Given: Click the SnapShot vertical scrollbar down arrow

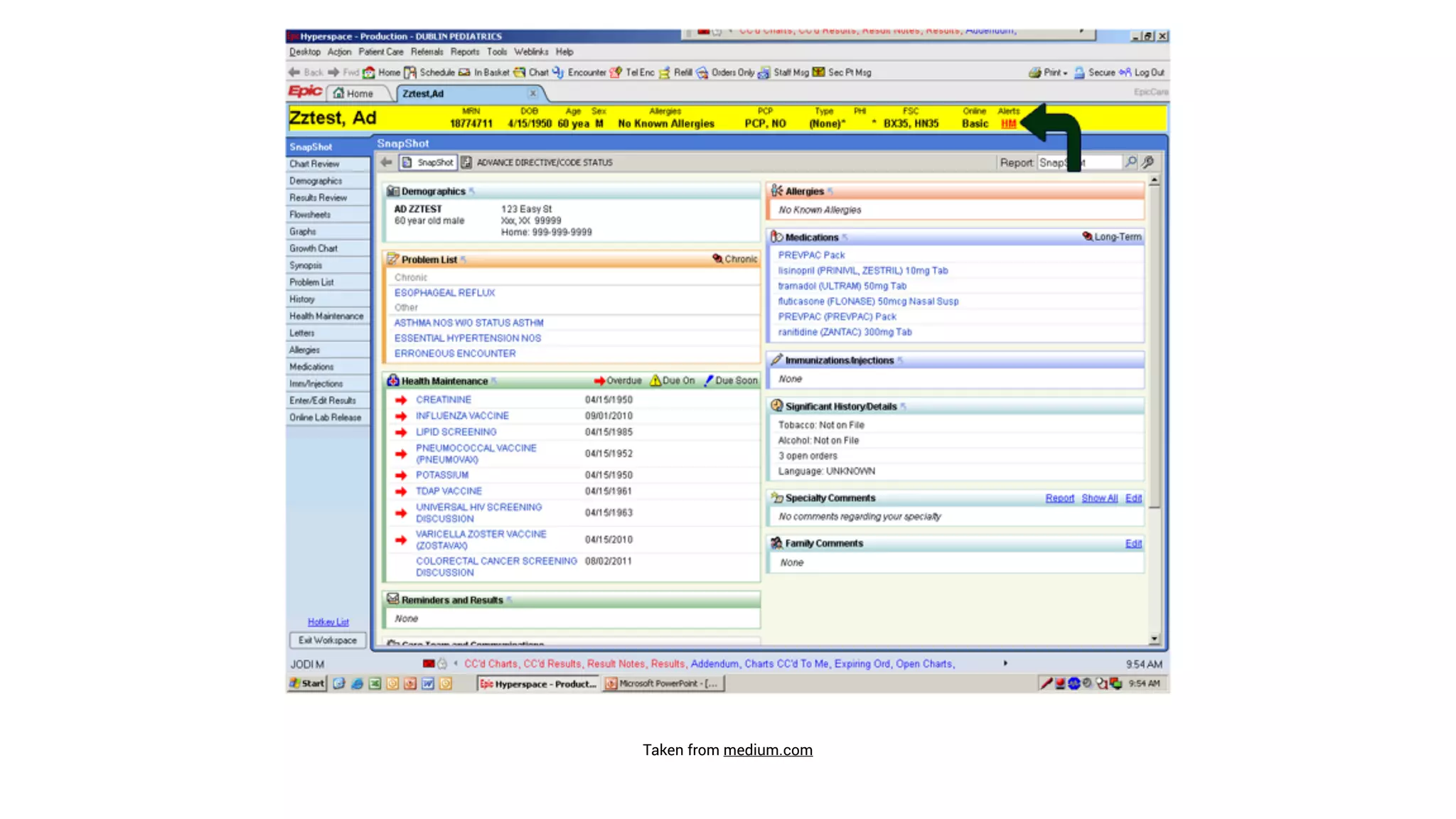Looking at the screenshot, I should (x=1155, y=638).
